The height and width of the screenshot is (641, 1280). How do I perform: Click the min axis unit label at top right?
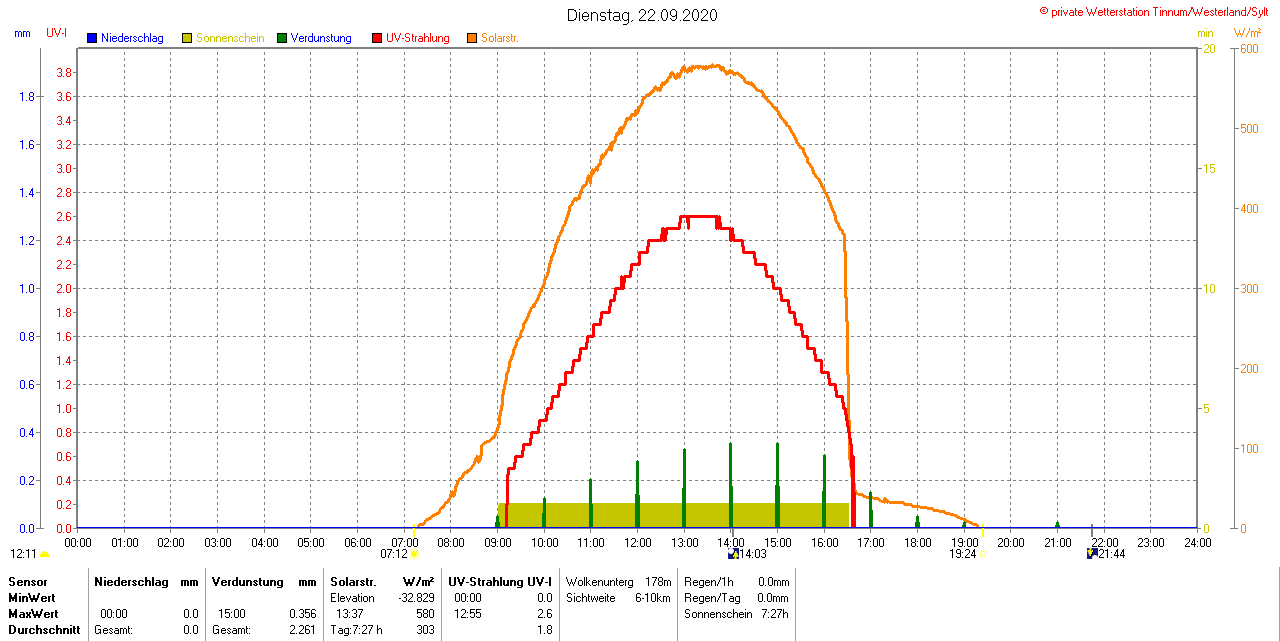pos(1205,33)
